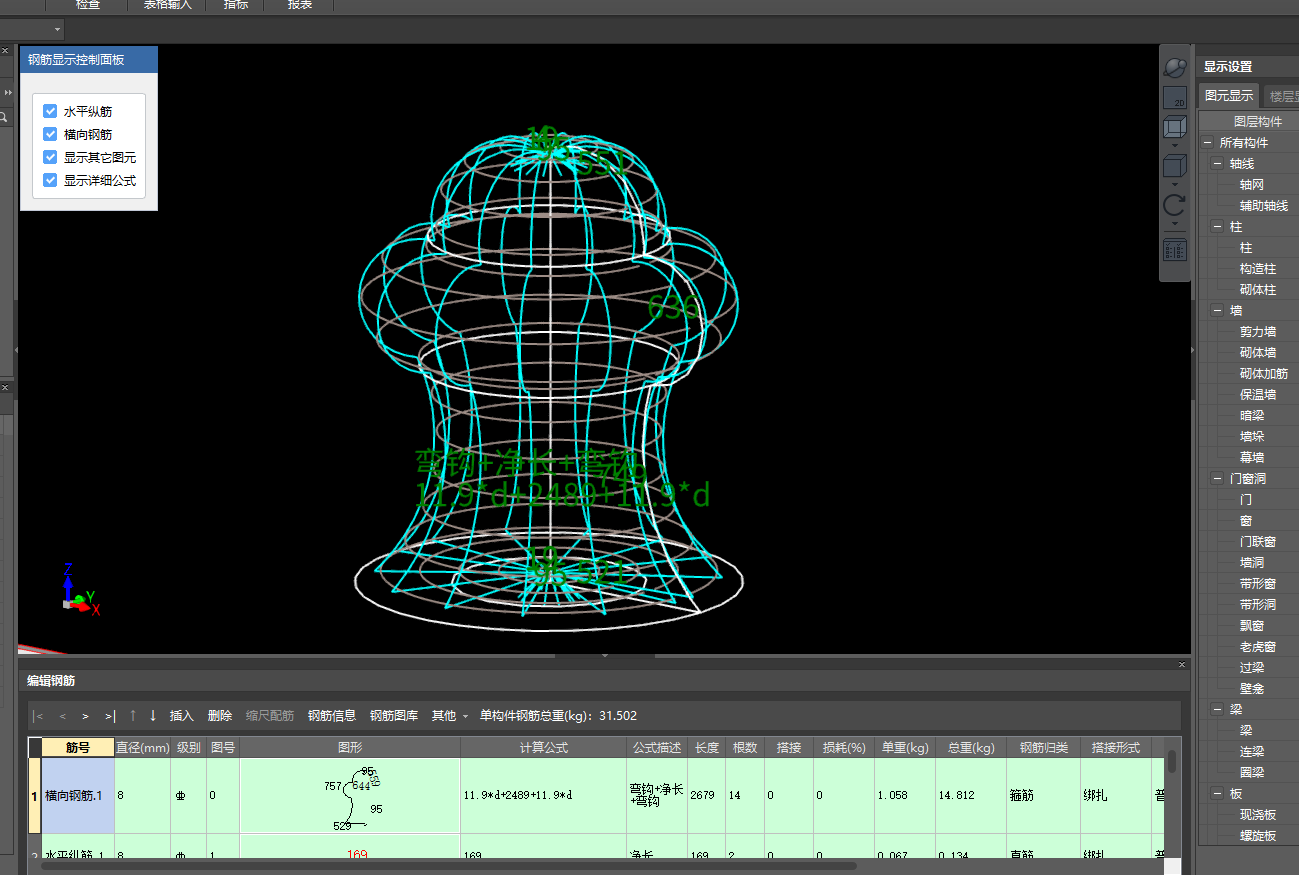Collapse the panel via center splitter arrow
The width and height of the screenshot is (1299, 875).
pos(604,656)
